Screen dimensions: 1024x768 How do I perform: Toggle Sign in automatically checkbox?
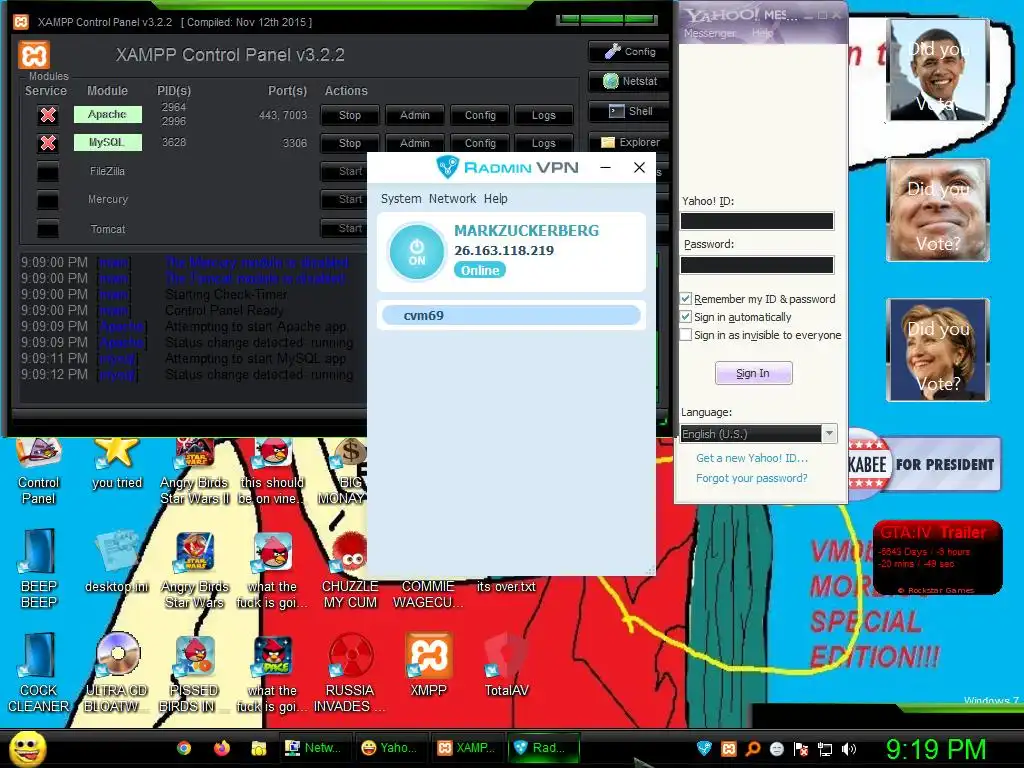[x=686, y=317]
